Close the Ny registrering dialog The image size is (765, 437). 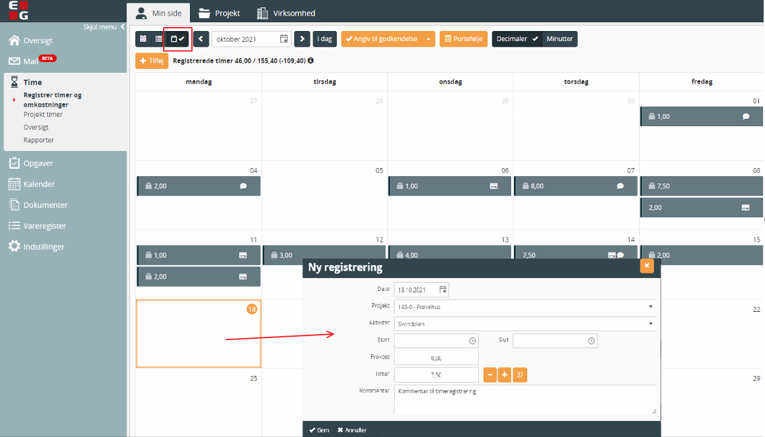point(647,266)
